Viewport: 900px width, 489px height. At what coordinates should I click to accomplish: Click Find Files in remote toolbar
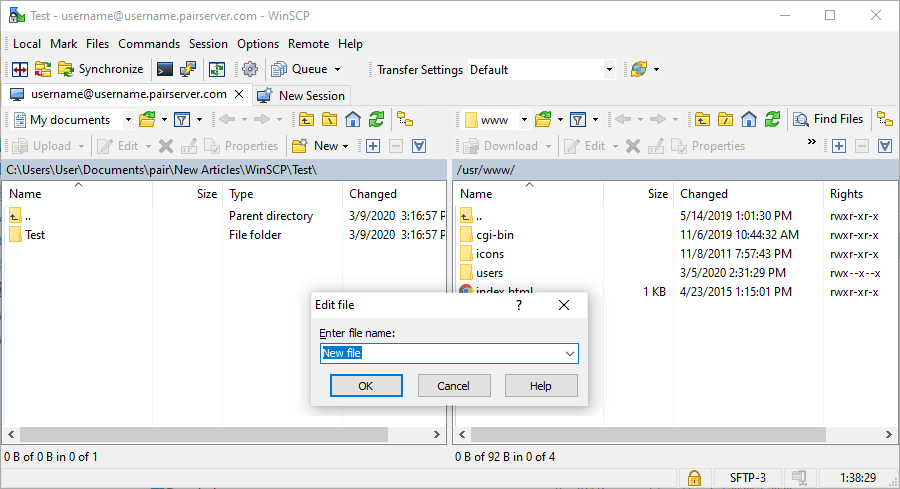828,119
